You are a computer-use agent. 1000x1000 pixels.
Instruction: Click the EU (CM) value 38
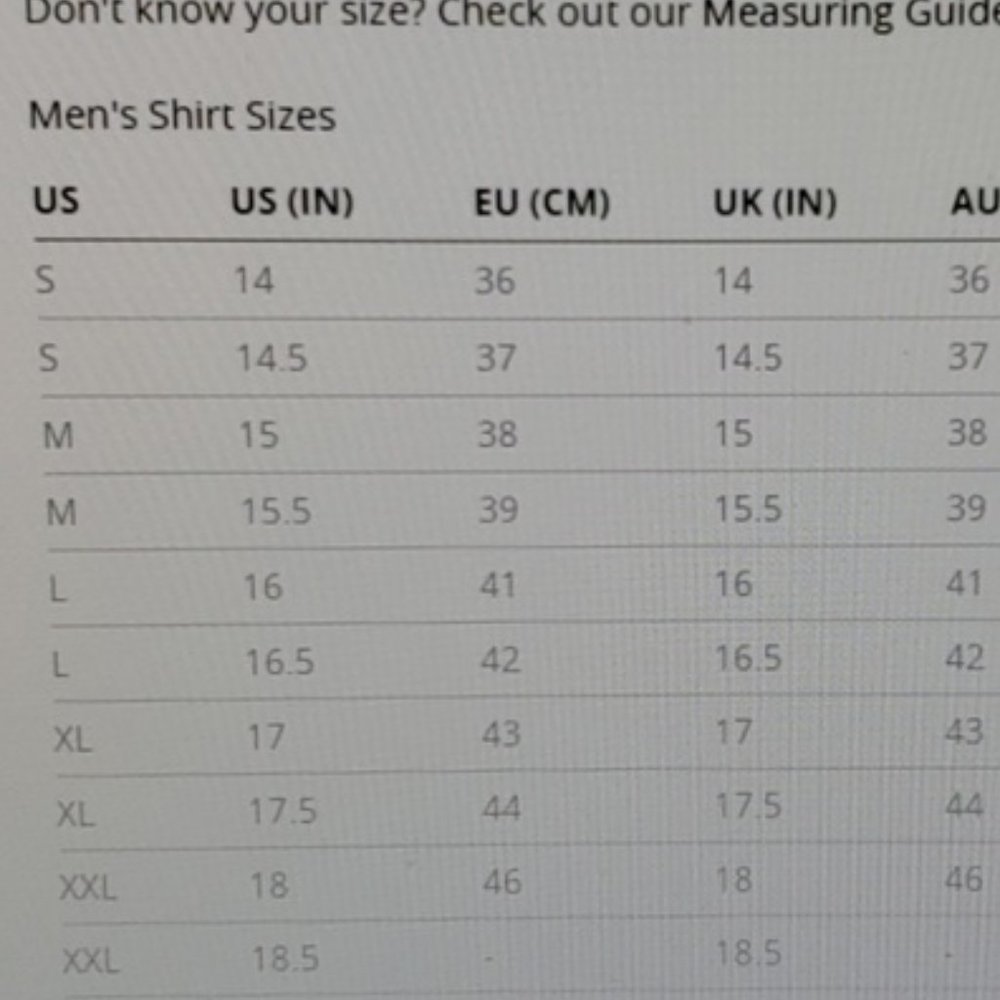click(497, 434)
